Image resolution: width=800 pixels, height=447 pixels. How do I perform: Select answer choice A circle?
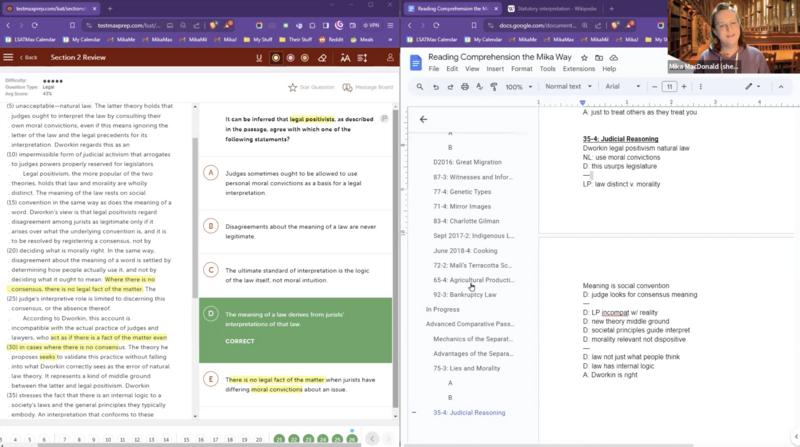[x=211, y=173]
